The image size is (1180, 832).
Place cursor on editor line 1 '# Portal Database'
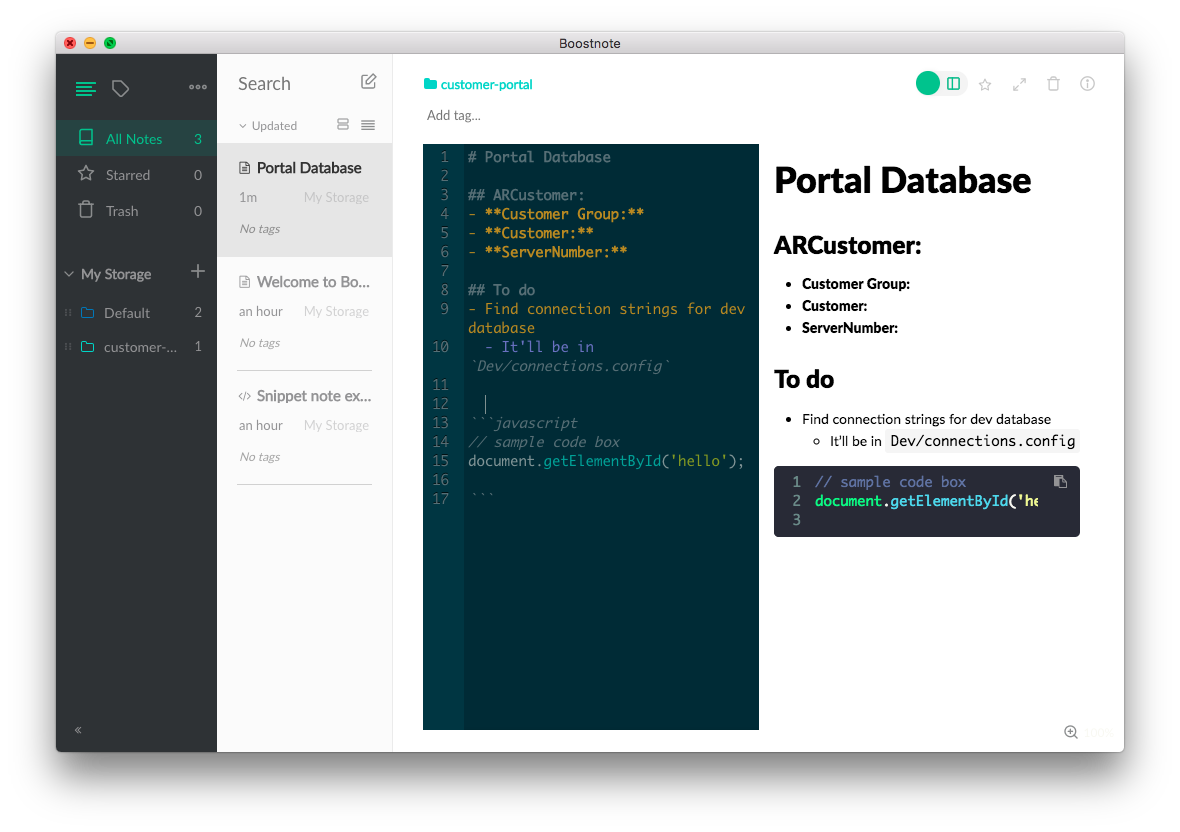click(539, 157)
